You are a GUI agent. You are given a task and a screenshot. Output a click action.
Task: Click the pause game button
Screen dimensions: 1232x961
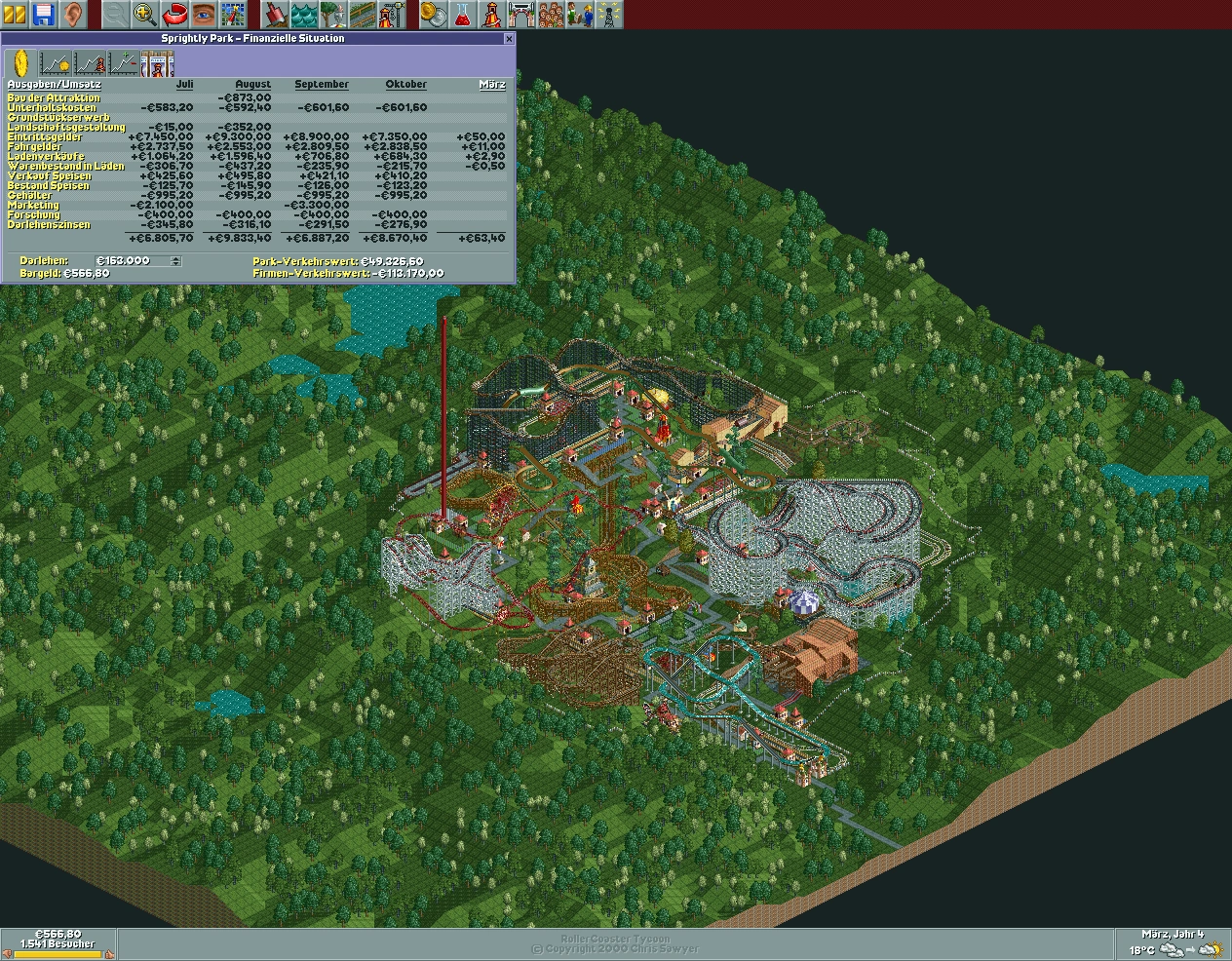click(15, 15)
